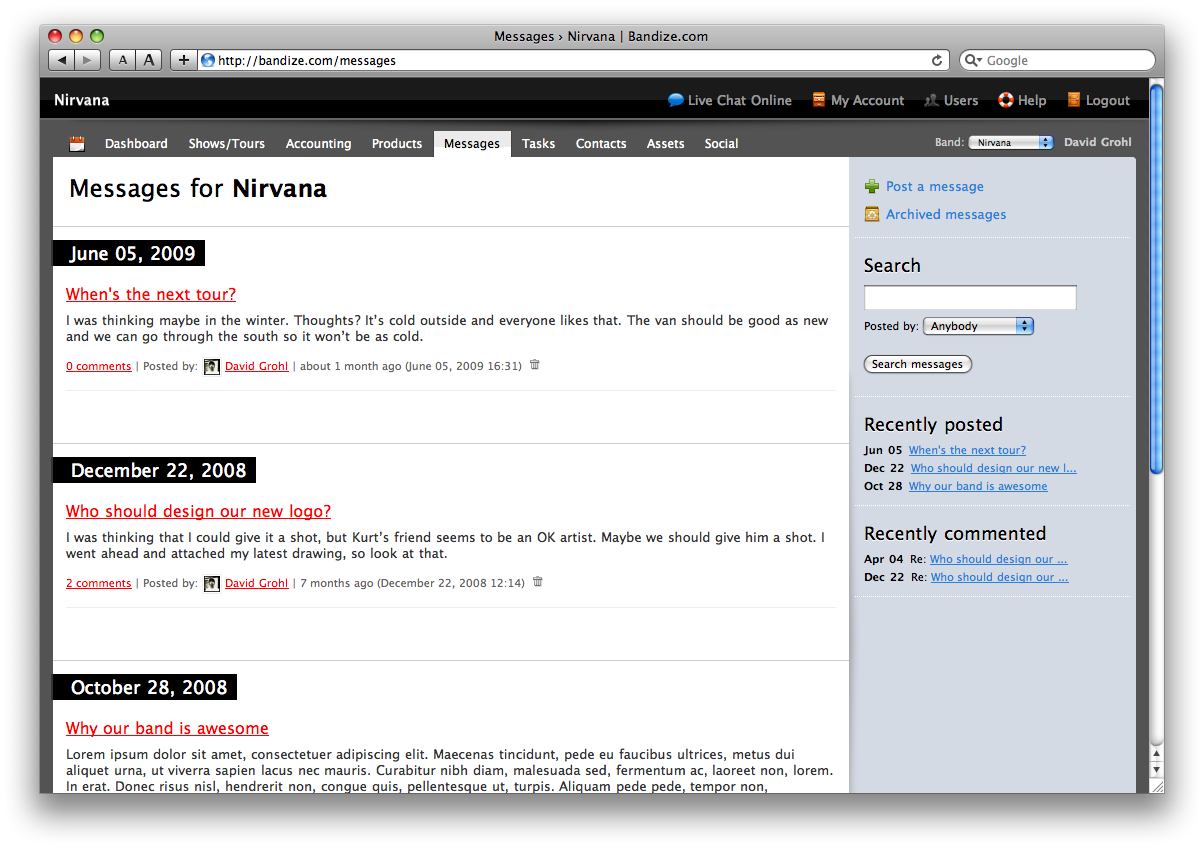Open the Tasks tab
The width and height of the screenshot is (1204, 848).
pos(538,144)
